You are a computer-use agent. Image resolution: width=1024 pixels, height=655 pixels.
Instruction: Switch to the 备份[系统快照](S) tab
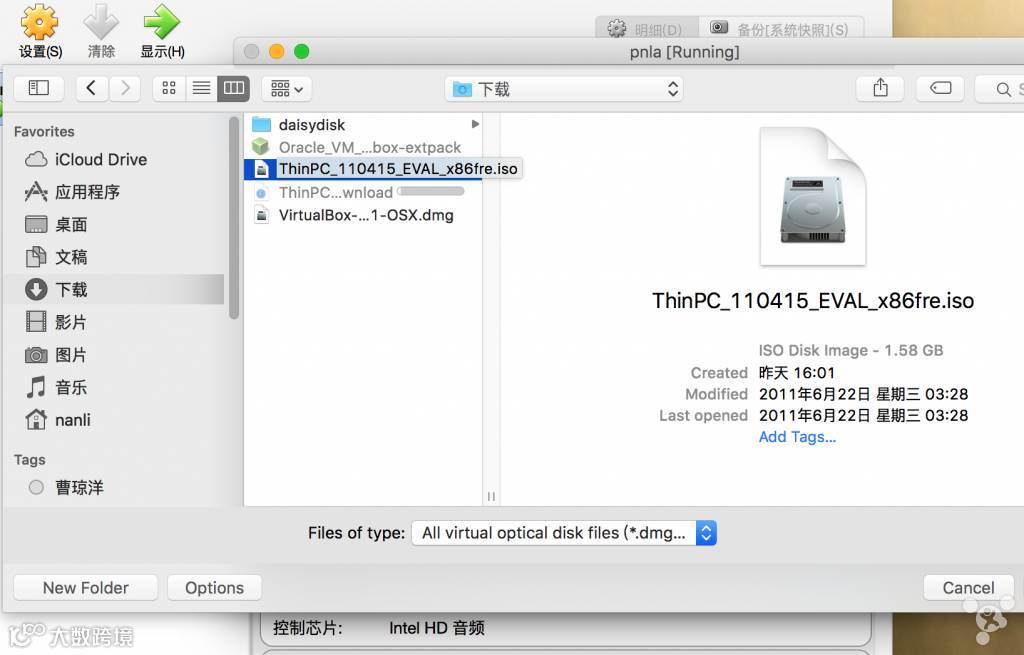pyautogui.click(x=781, y=29)
